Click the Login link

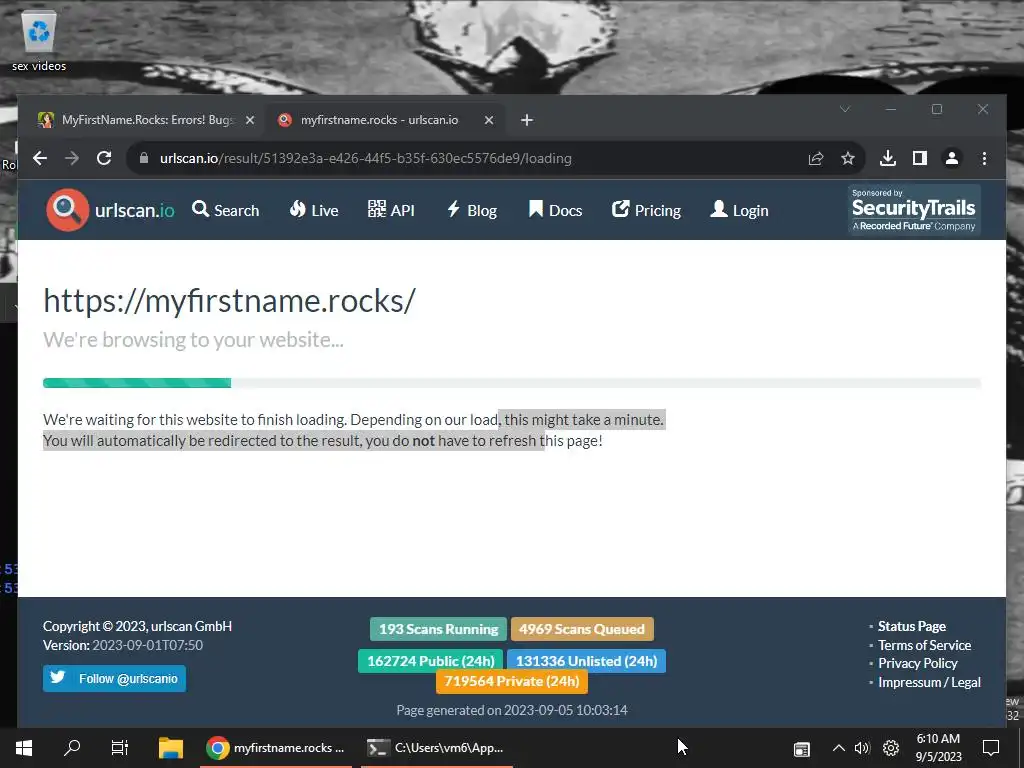[x=739, y=210]
